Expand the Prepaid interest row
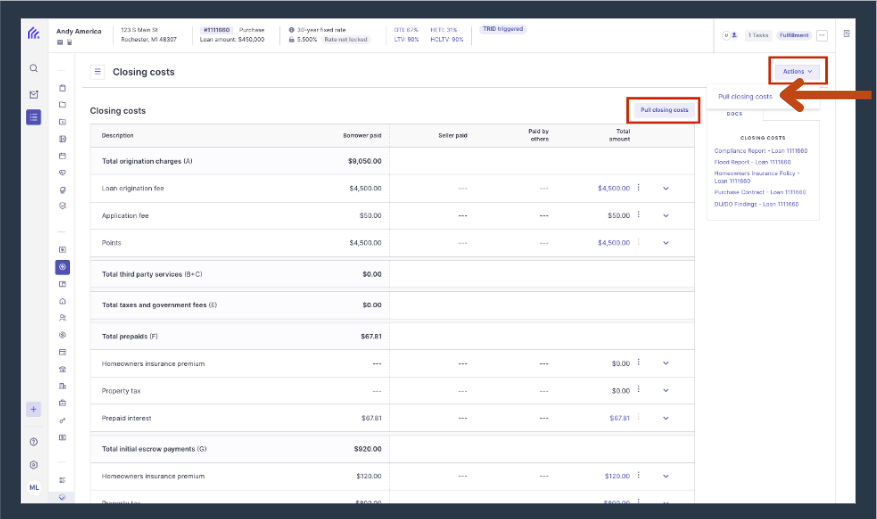Viewport: 877px width, 519px height. [666, 418]
